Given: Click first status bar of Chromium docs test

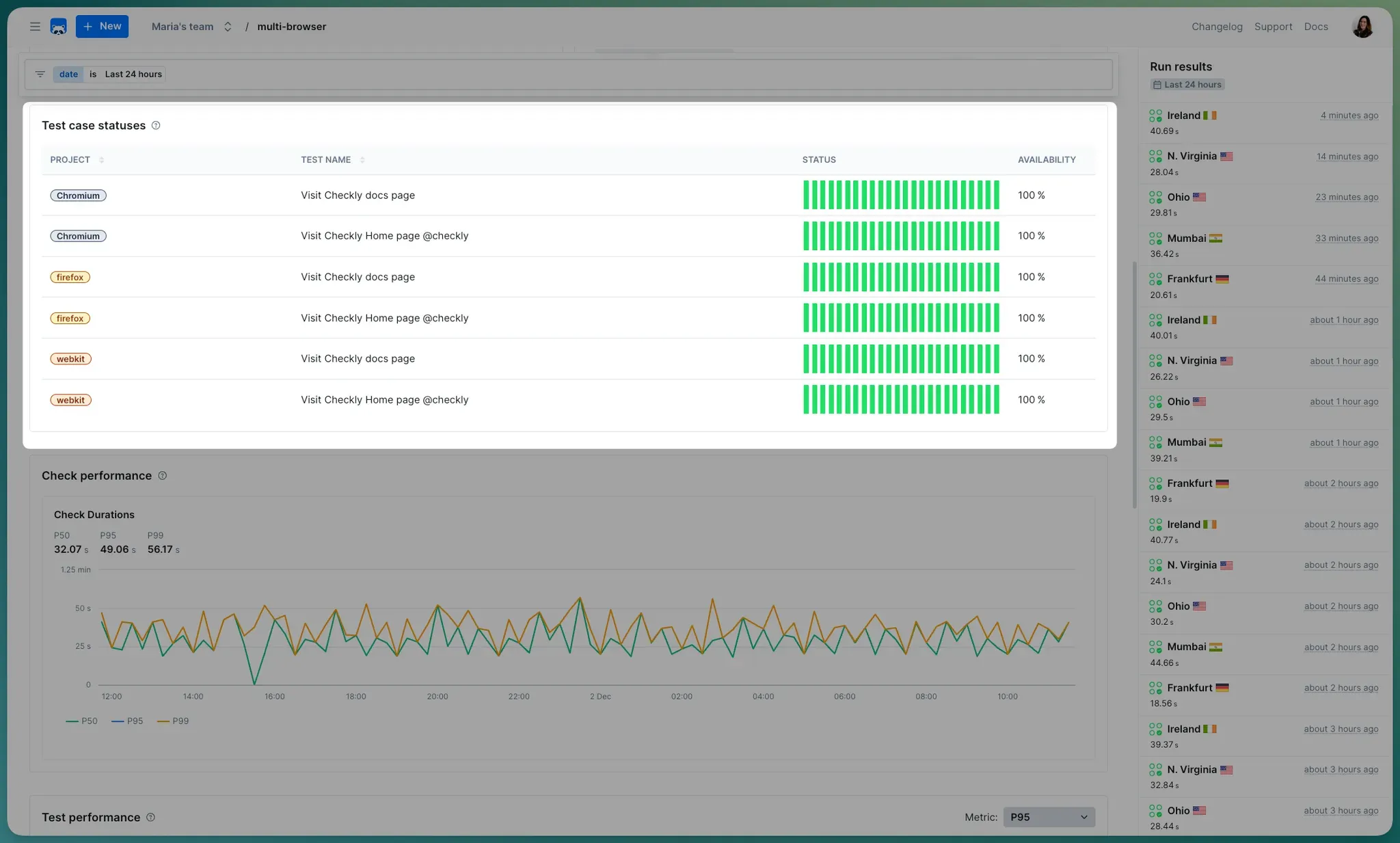Looking at the screenshot, I should tap(806, 196).
